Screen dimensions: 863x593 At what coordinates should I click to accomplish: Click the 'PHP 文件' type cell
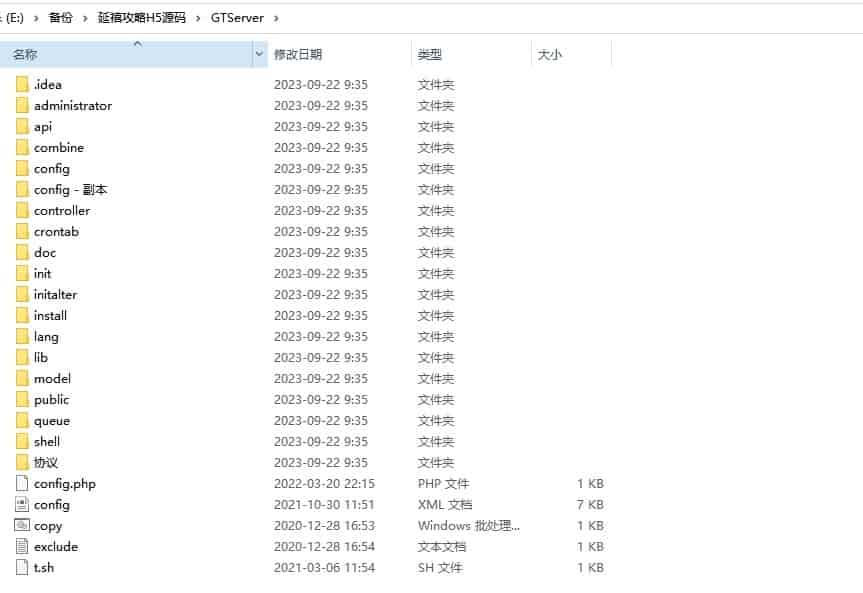[443, 483]
